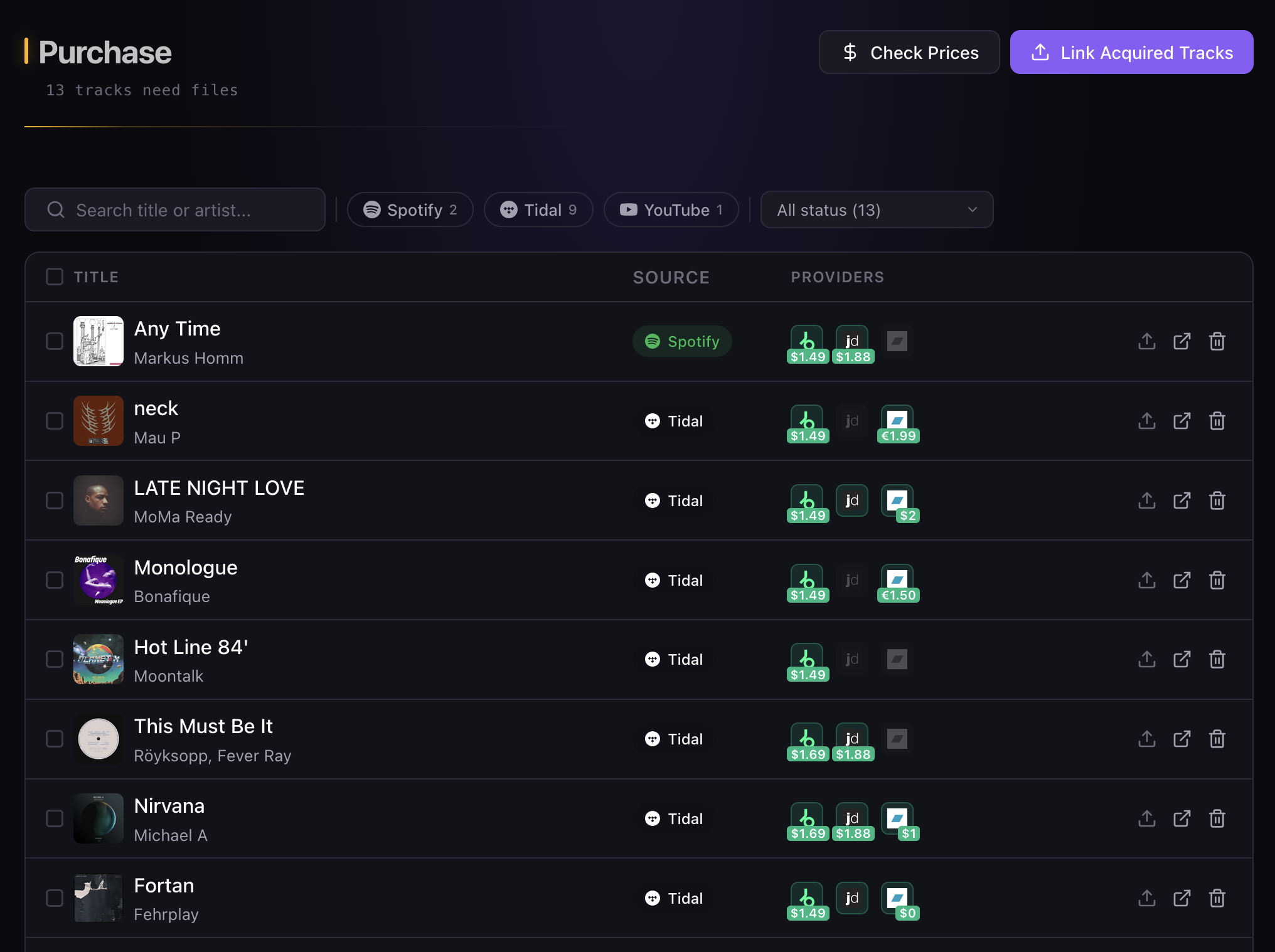The height and width of the screenshot is (952, 1275).
Task: Open Beatport $1.49 provider for Any Time
Action: point(808,344)
